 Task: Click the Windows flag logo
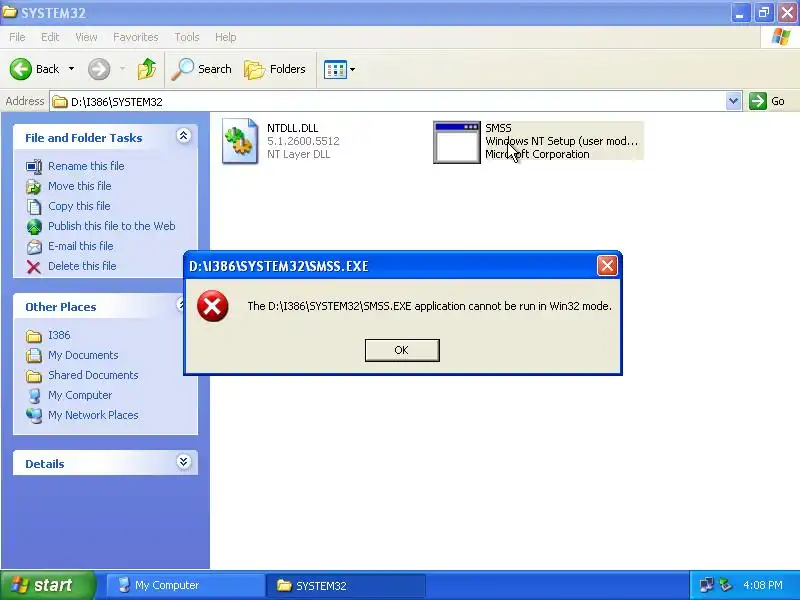click(781, 37)
